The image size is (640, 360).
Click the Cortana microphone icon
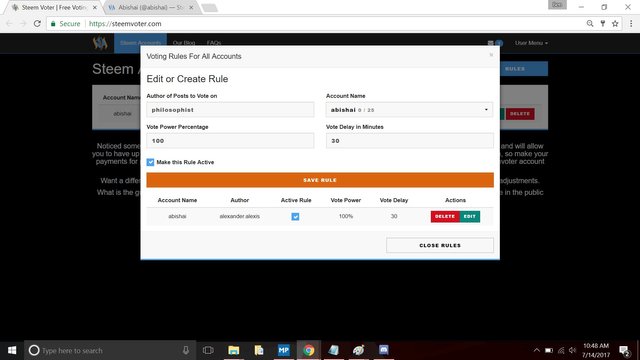(x=186, y=350)
